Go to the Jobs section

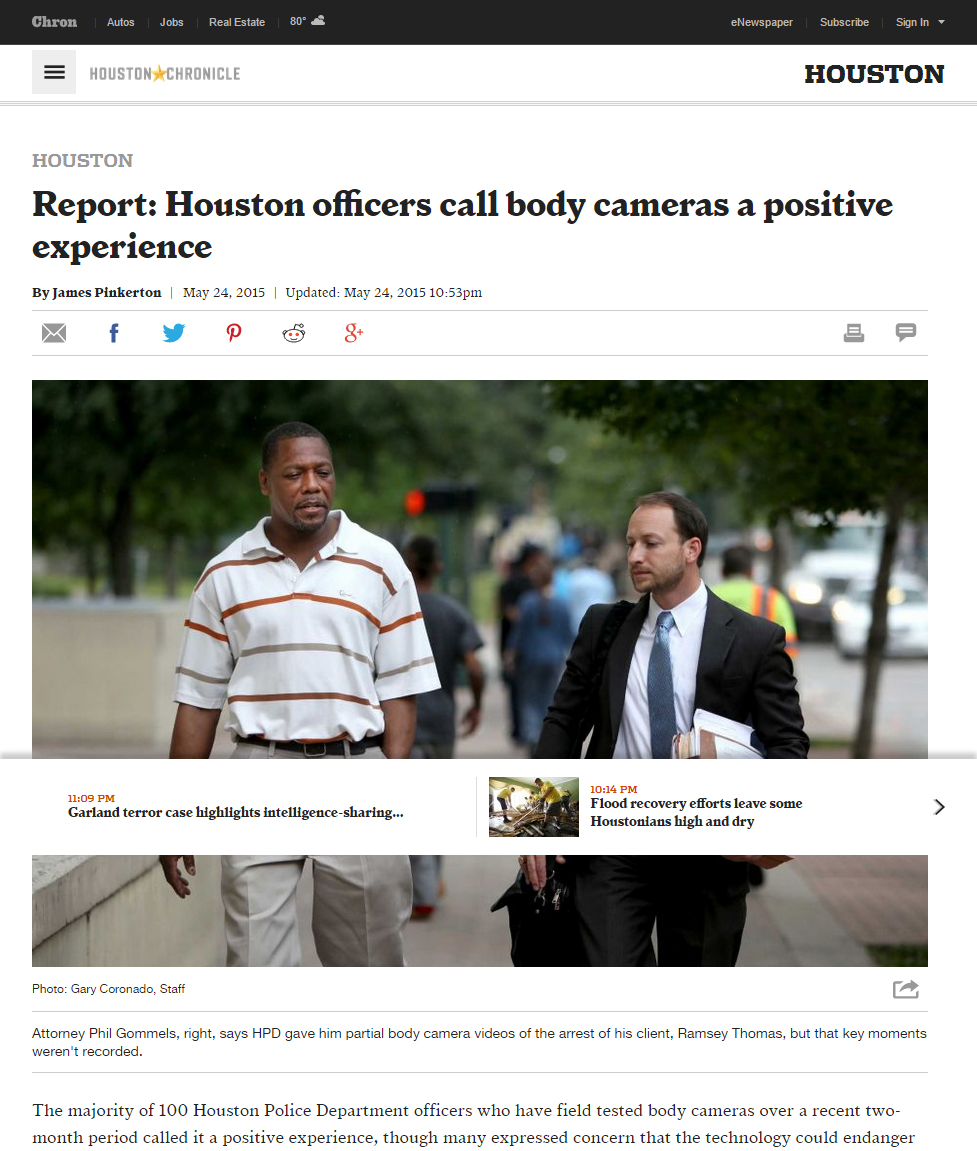172,22
